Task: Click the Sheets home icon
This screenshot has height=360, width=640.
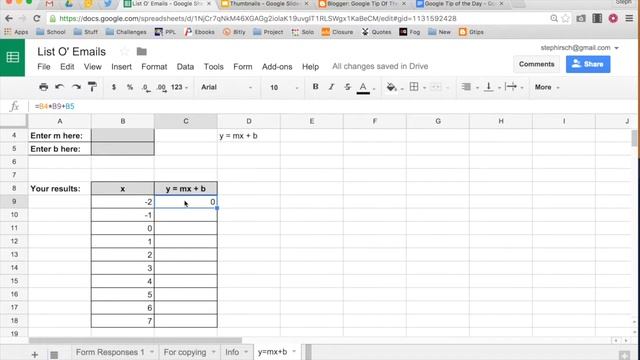Action: tap(12, 58)
